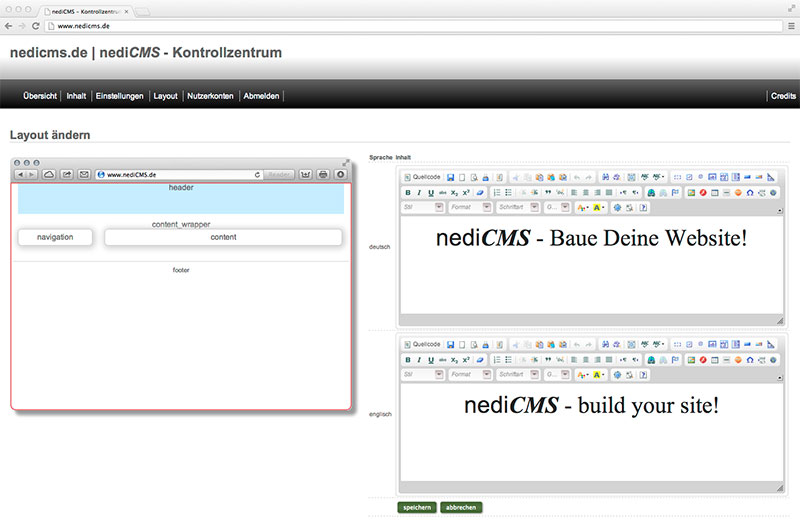Click Find binoculars icon in englisch editor

click(606, 345)
